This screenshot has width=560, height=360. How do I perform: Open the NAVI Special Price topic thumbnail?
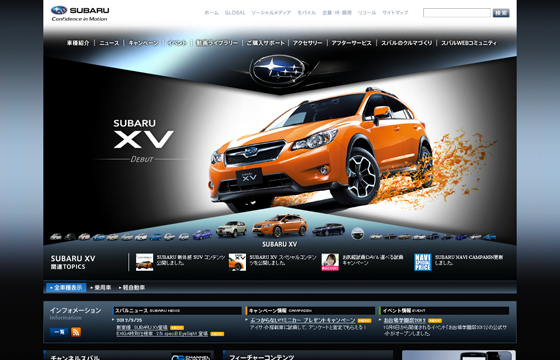click(423, 262)
